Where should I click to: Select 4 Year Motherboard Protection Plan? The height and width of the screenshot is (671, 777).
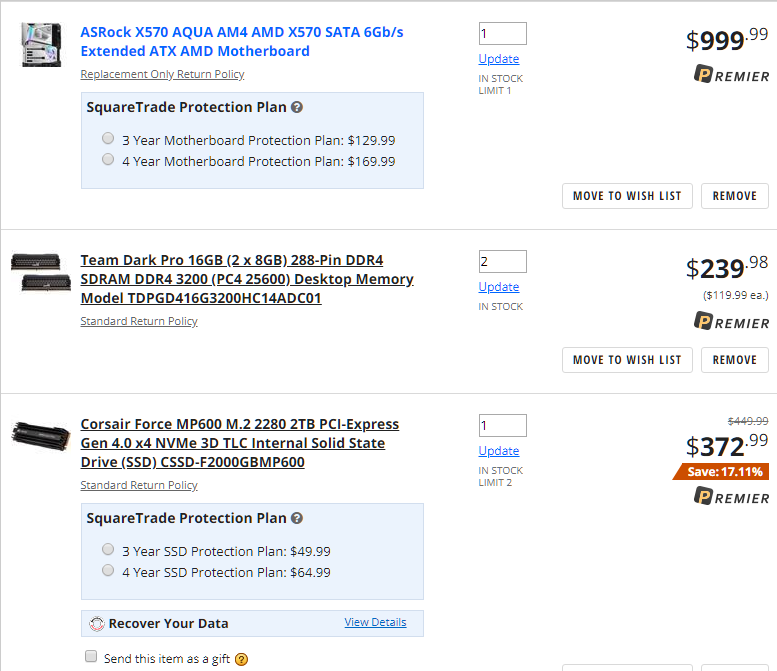[x=108, y=159]
